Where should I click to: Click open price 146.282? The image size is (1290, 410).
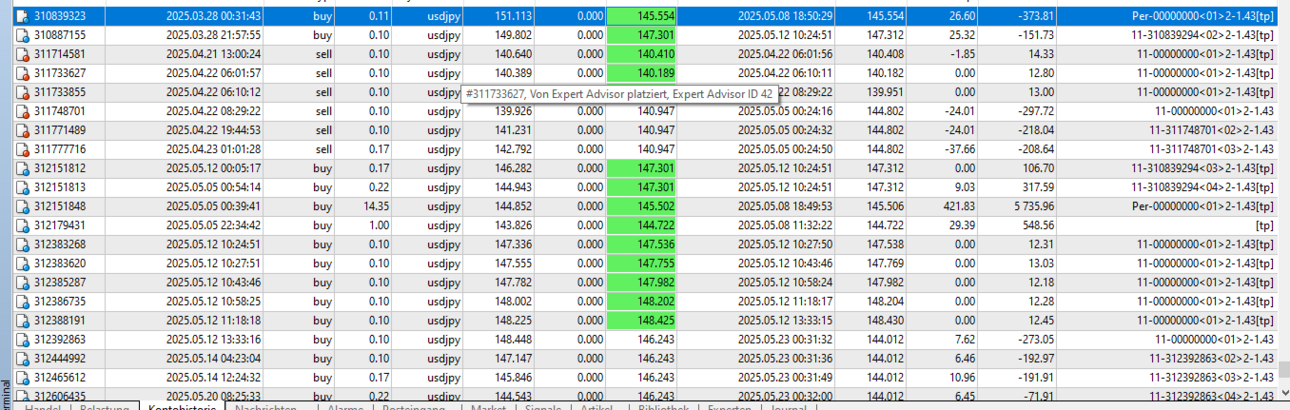click(x=512, y=169)
